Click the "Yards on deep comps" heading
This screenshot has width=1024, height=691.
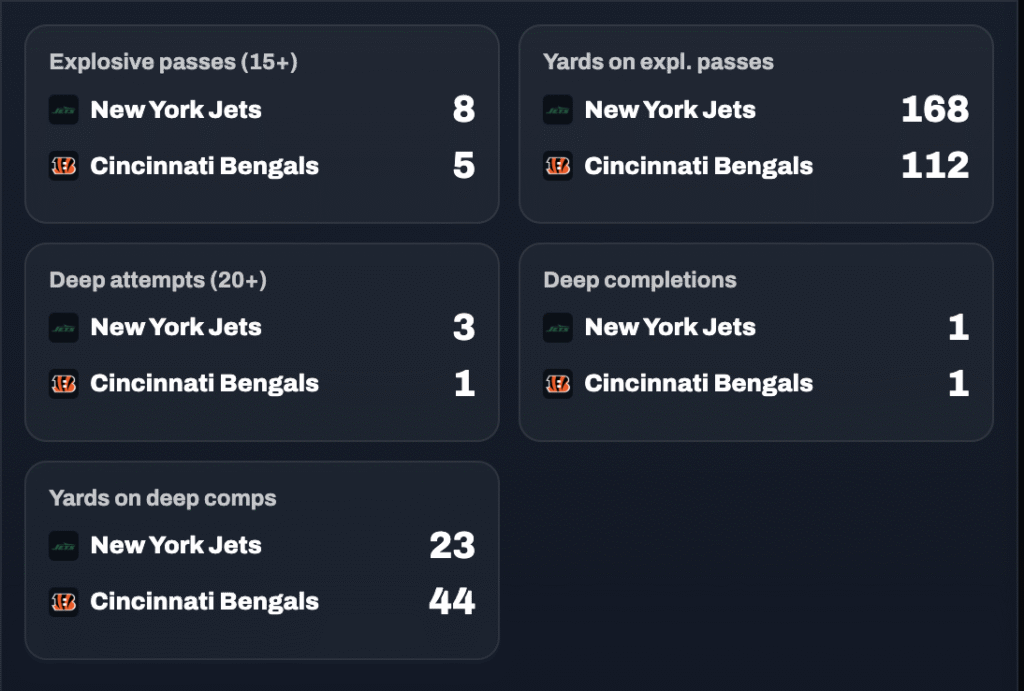click(x=162, y=498)
